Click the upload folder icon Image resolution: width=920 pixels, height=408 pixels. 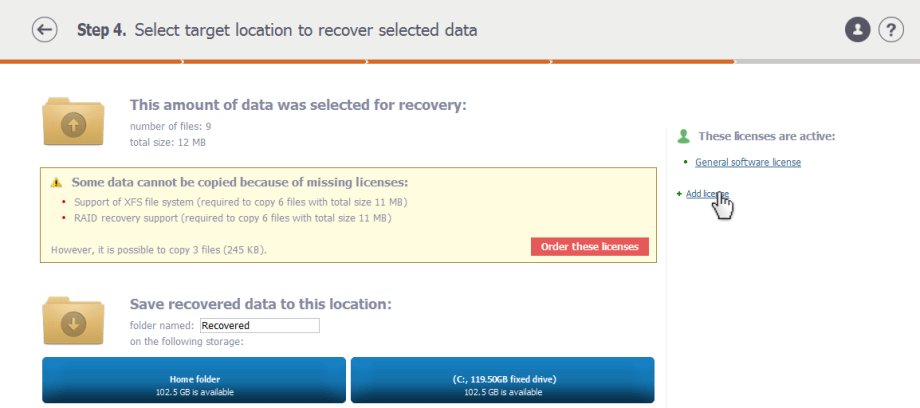pyautogui.click(x=73, y=122)
